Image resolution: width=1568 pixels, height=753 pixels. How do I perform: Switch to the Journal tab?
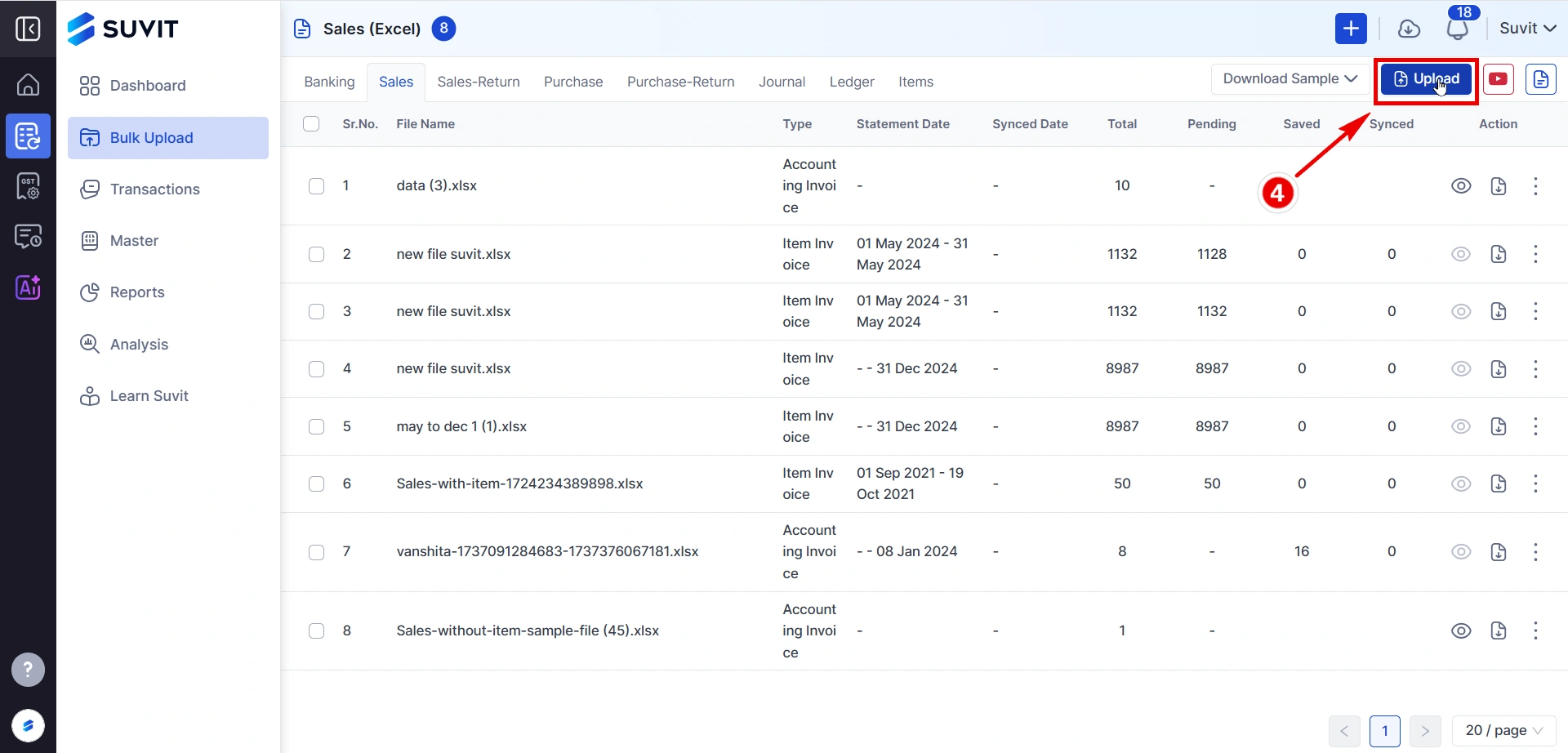pos(782,82)
